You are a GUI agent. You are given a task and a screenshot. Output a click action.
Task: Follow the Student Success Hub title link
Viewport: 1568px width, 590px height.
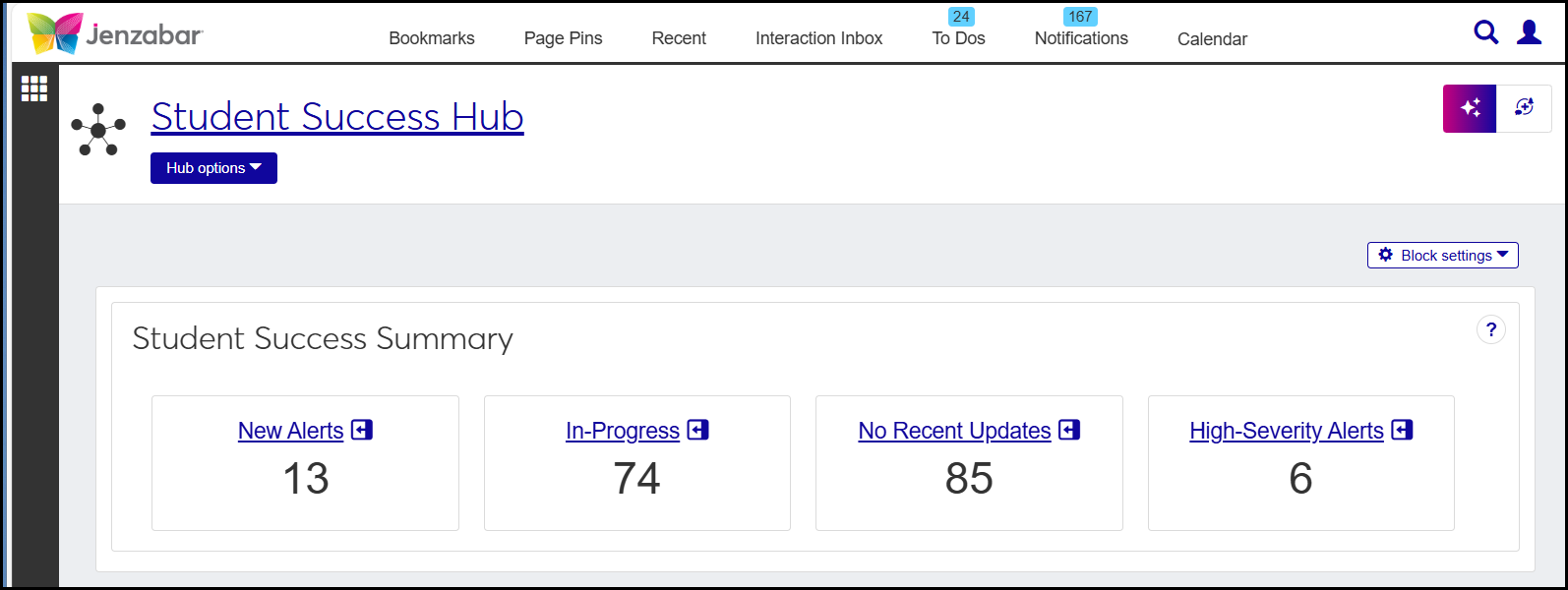click(337, 117)
